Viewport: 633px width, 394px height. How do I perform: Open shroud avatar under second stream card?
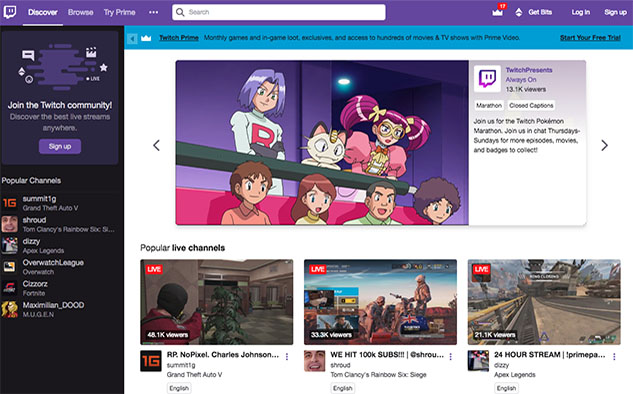[x=314, y=361]
